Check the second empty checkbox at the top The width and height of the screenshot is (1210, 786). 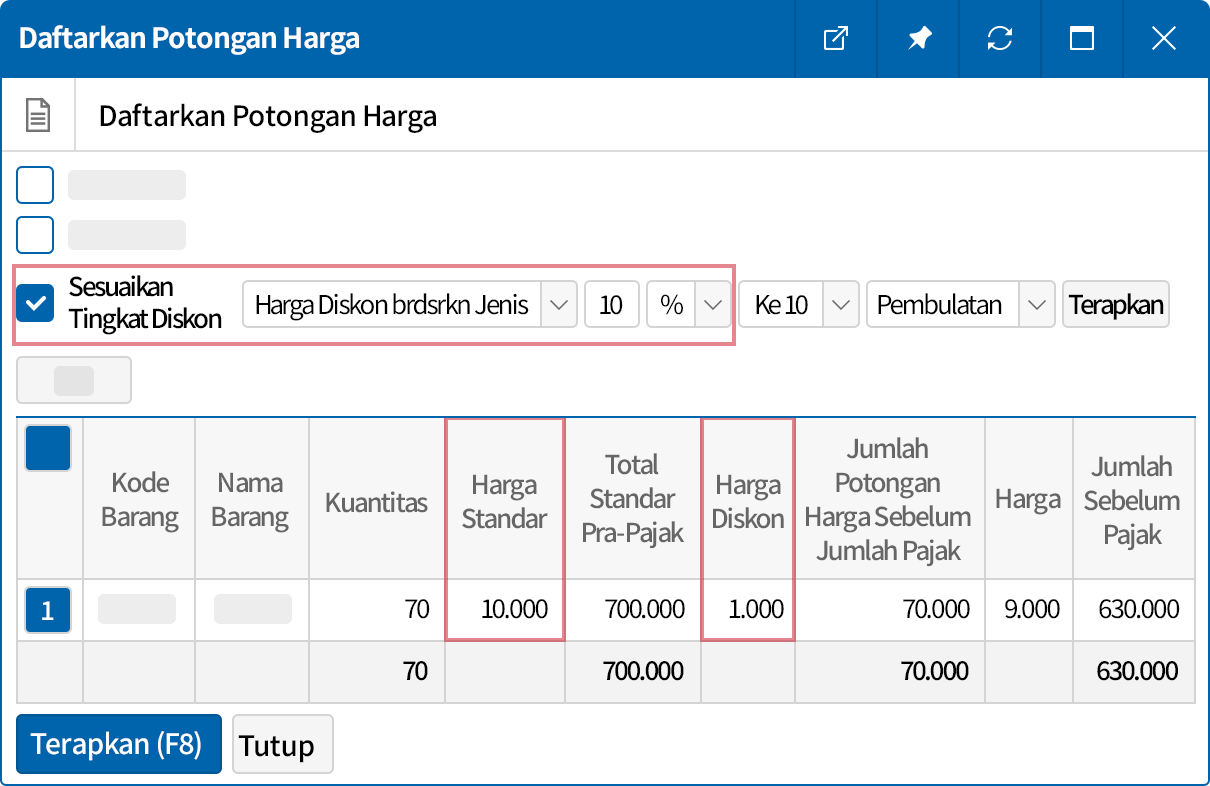[x=35, y=234]
